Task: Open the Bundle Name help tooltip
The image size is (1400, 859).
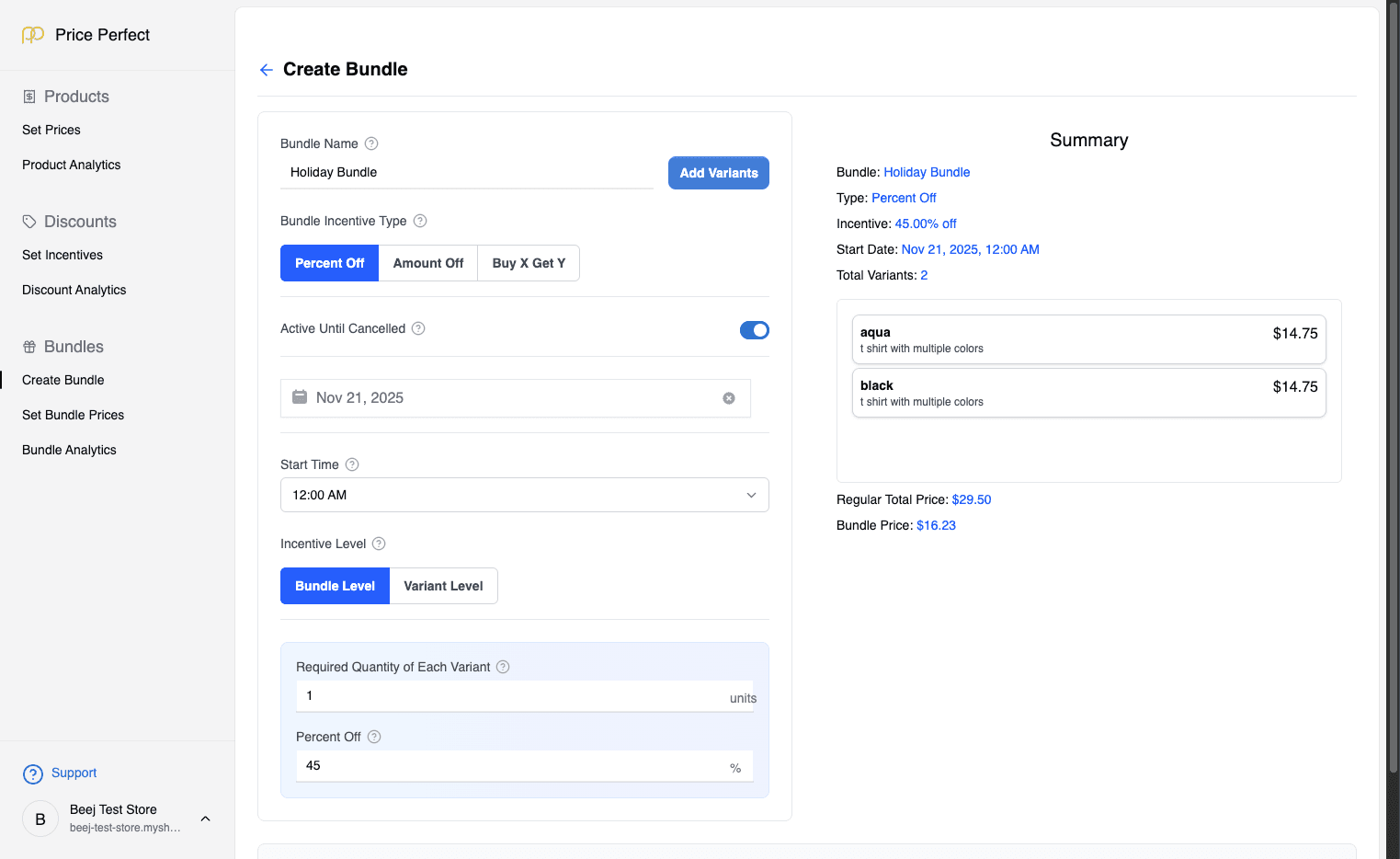Action: [x=371, y=143]
